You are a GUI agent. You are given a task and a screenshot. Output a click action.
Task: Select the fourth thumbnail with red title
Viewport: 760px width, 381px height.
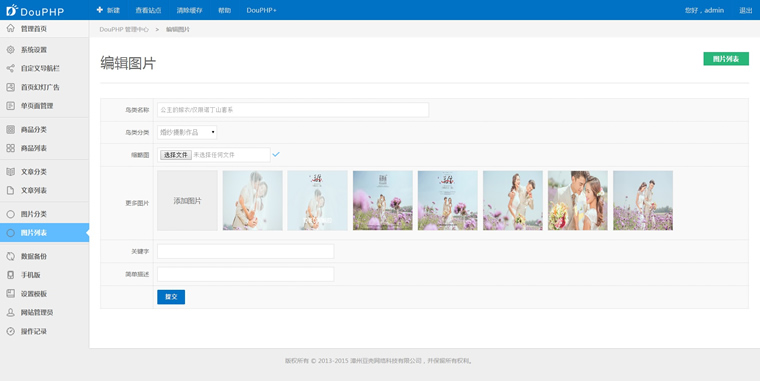click(x=448, y=200)
